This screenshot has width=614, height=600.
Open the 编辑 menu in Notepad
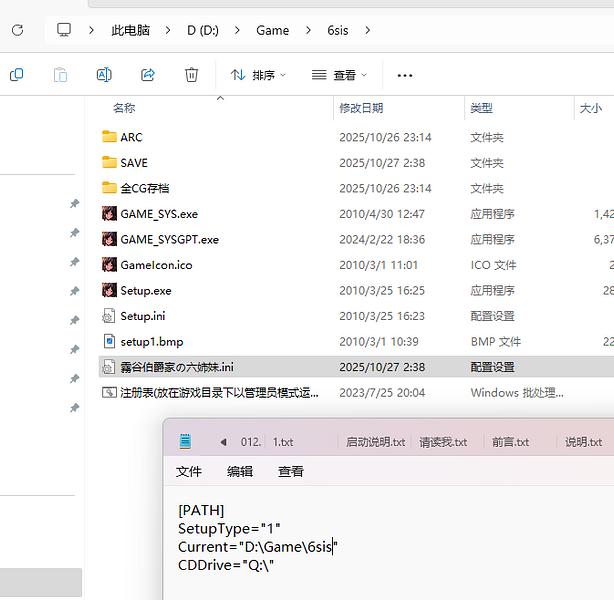[x=240, y=471]
